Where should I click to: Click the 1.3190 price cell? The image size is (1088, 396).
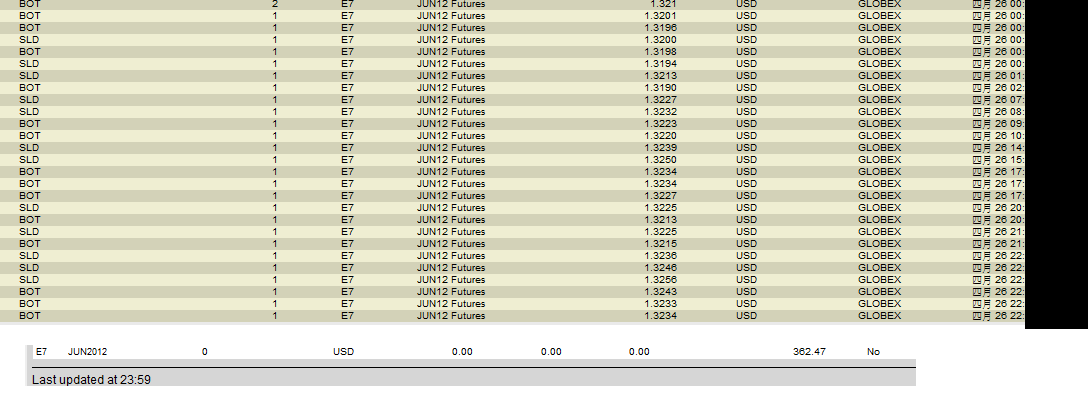pyautogui.click(x=660, y=87)
